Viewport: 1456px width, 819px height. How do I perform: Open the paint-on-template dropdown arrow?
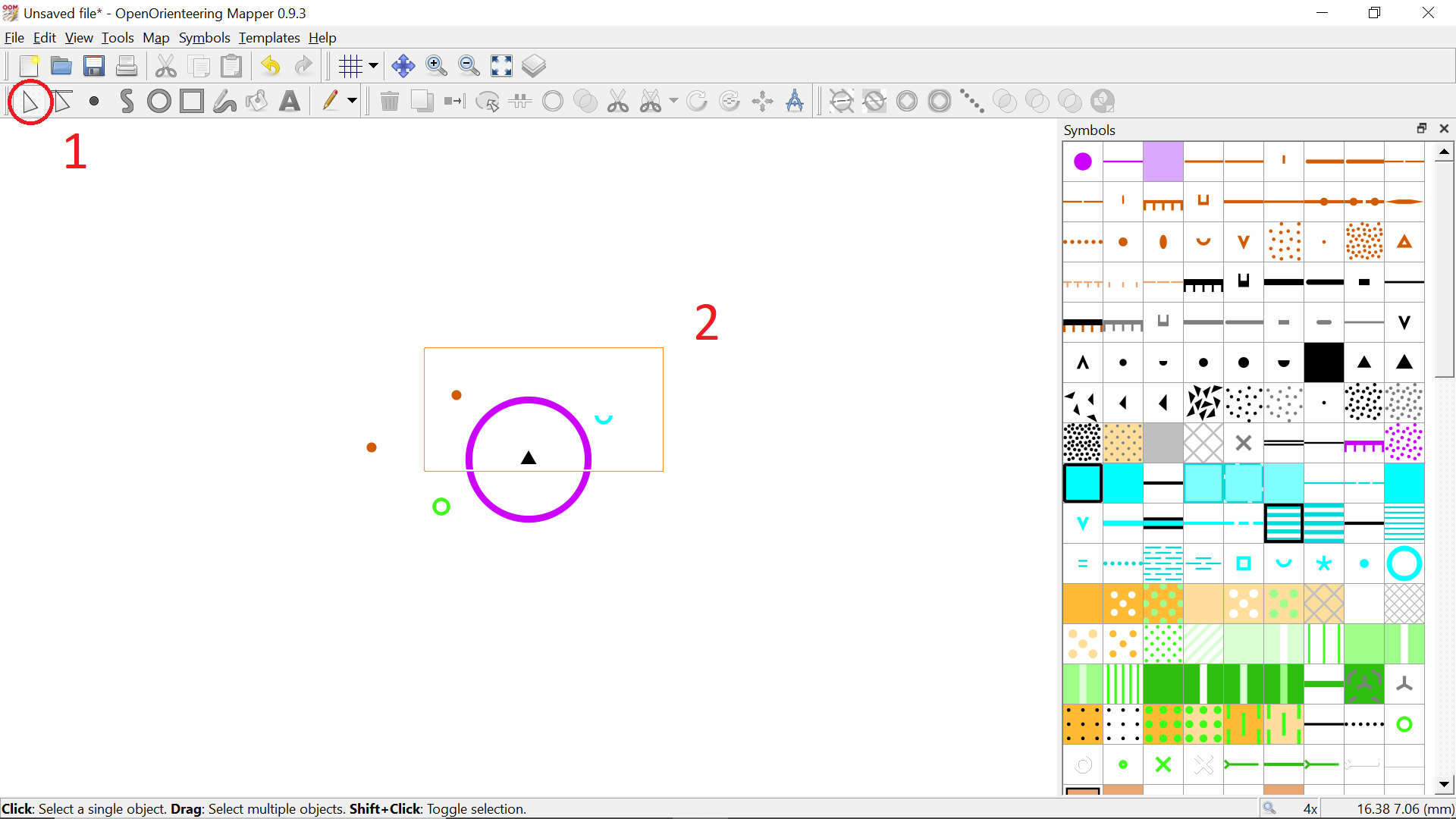pos(352,102)
